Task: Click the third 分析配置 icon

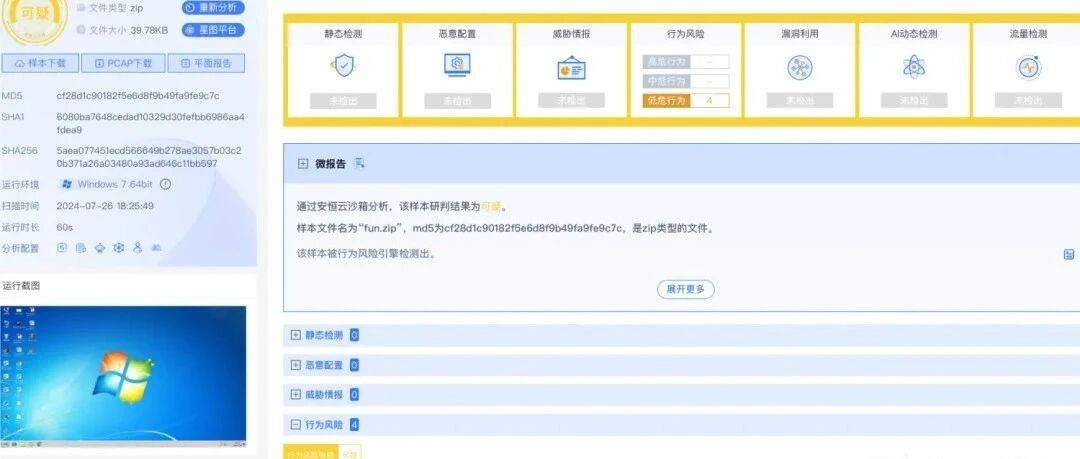Action: 100,247
